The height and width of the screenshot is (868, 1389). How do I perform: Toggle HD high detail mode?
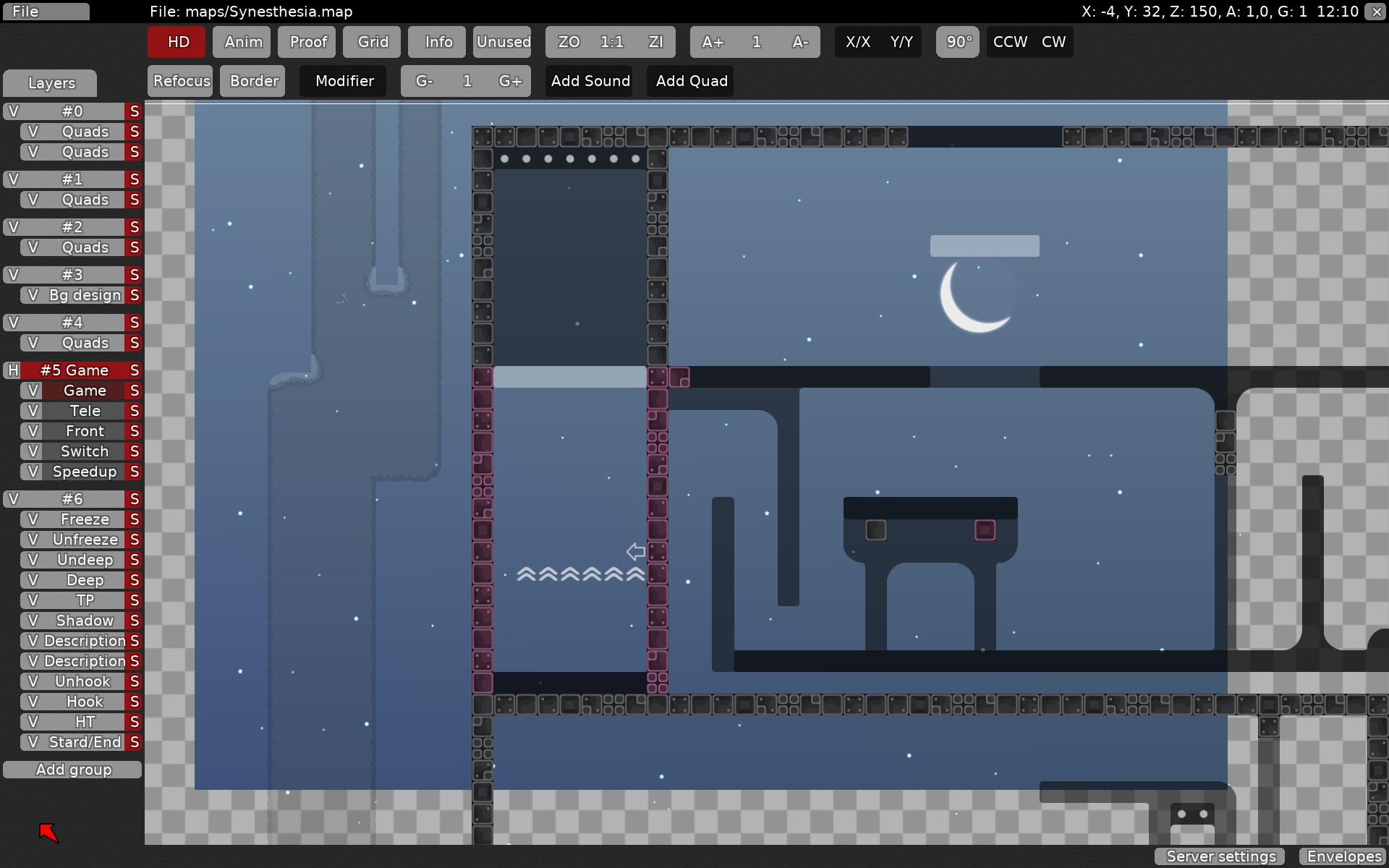click(178, 42)
